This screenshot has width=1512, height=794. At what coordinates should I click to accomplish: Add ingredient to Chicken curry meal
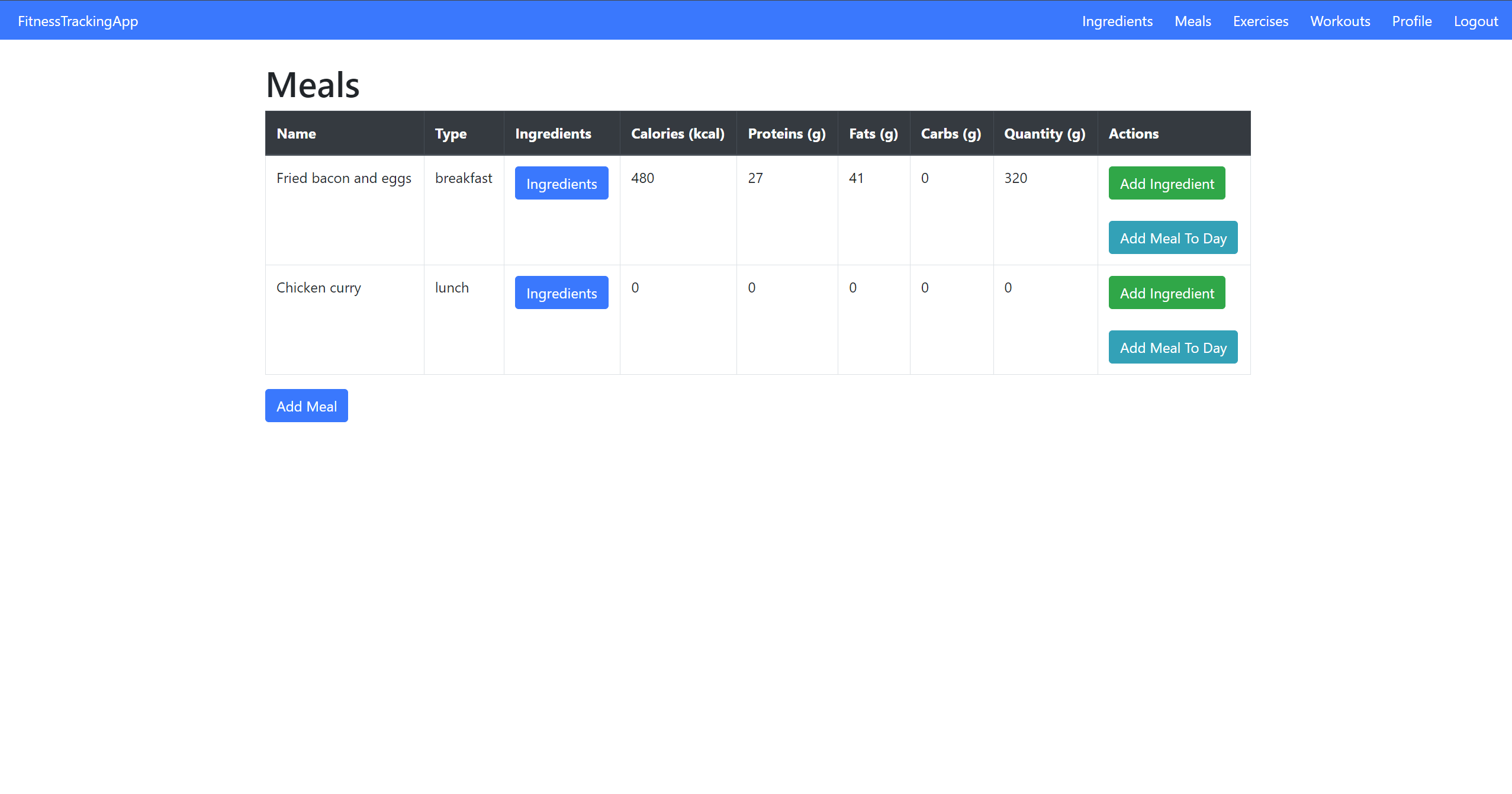(x=1166, y=293)
